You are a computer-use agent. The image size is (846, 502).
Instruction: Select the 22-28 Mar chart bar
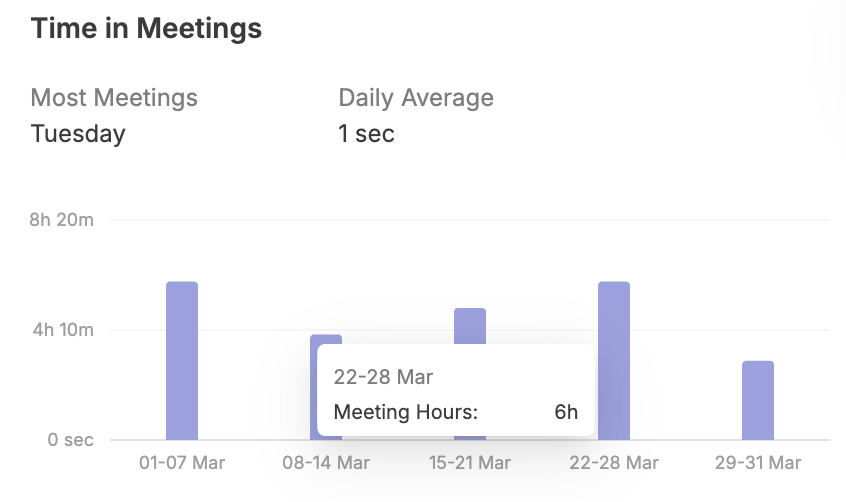(x=614, y=360)
